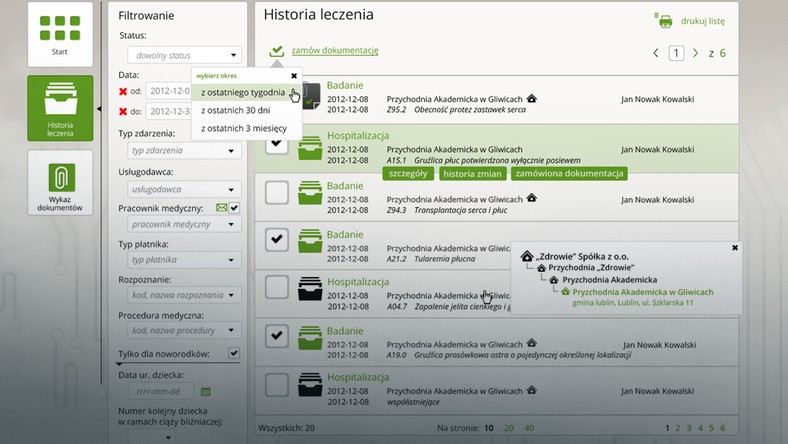Screen dimensions: 788x444
Task: Clear the 'do' date with red X
Action: pyautogui.click(x=123, y=111)
